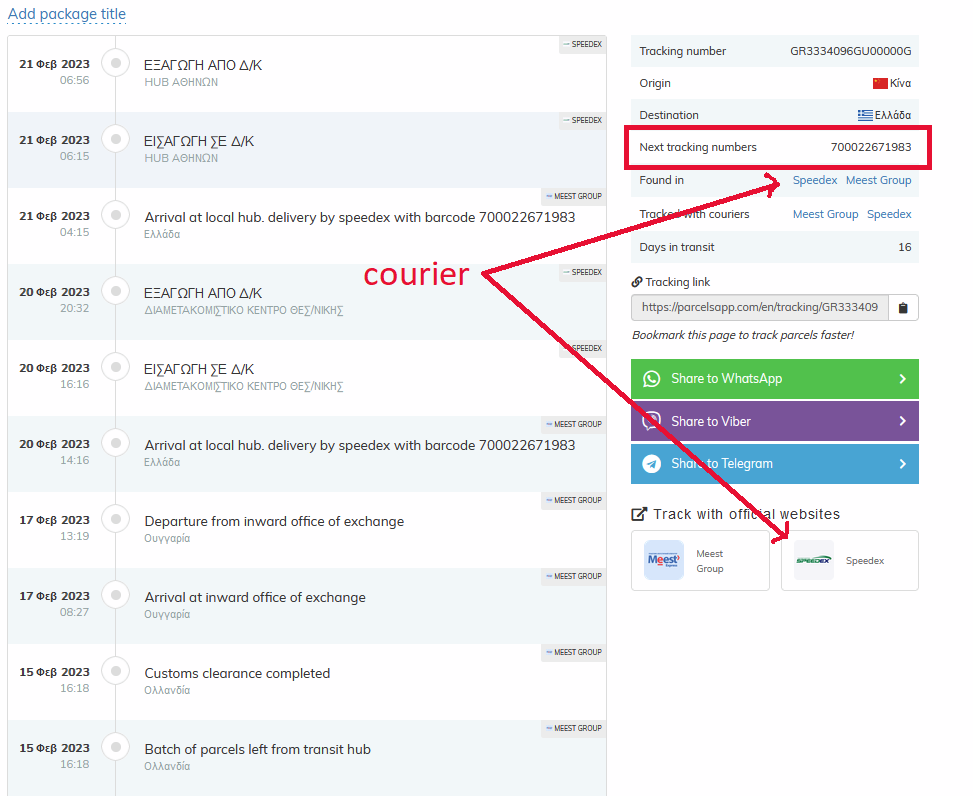This screenshot has height=796, width=973.
Task: Click MEEST GROUP tag on Customs clearance completed event
Action: pos(573,653)
